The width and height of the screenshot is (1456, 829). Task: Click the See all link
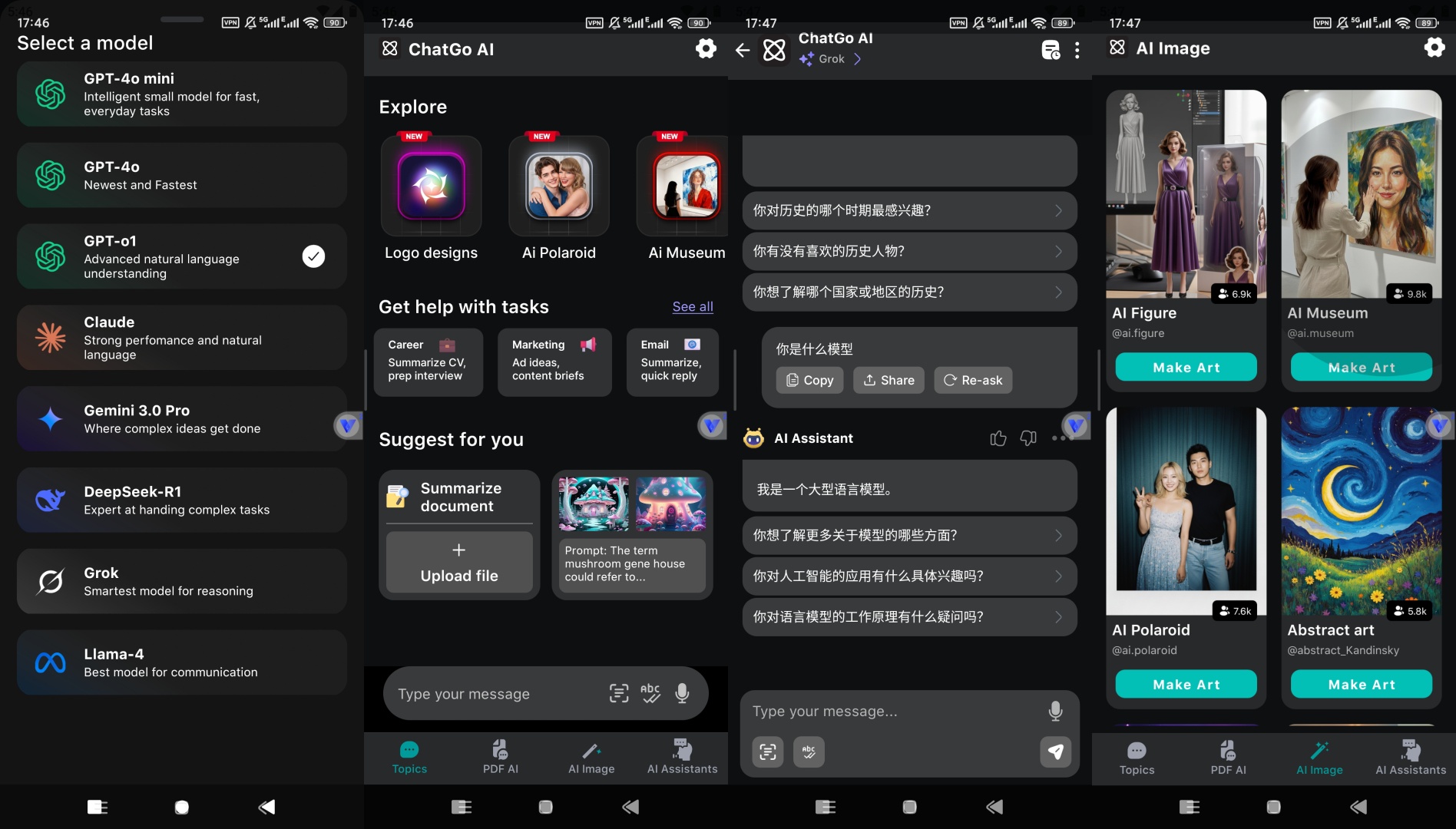point(693,307)
